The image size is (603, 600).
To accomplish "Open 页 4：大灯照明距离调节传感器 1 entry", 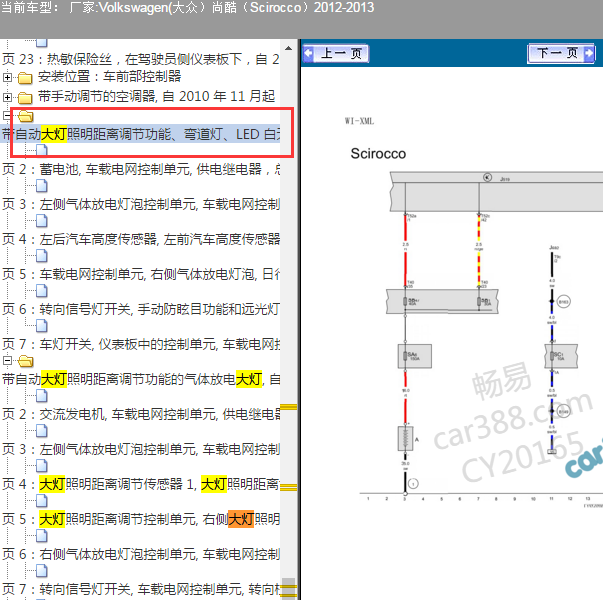I will [x=140, y=484].
